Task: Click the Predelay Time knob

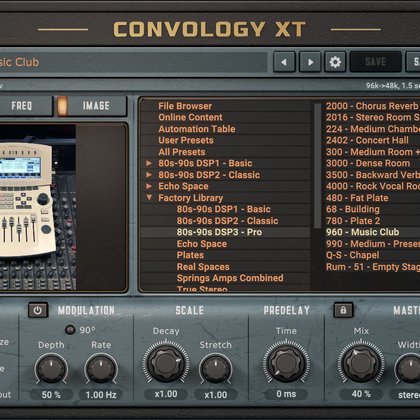Action: coord(286,362)
